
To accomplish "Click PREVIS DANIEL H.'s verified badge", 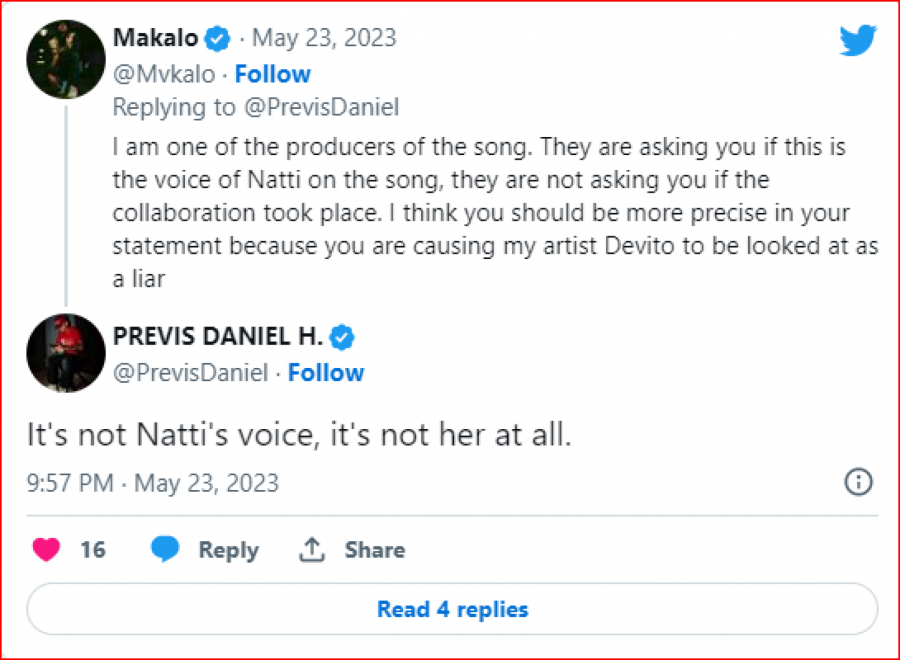I will point(342,337).
